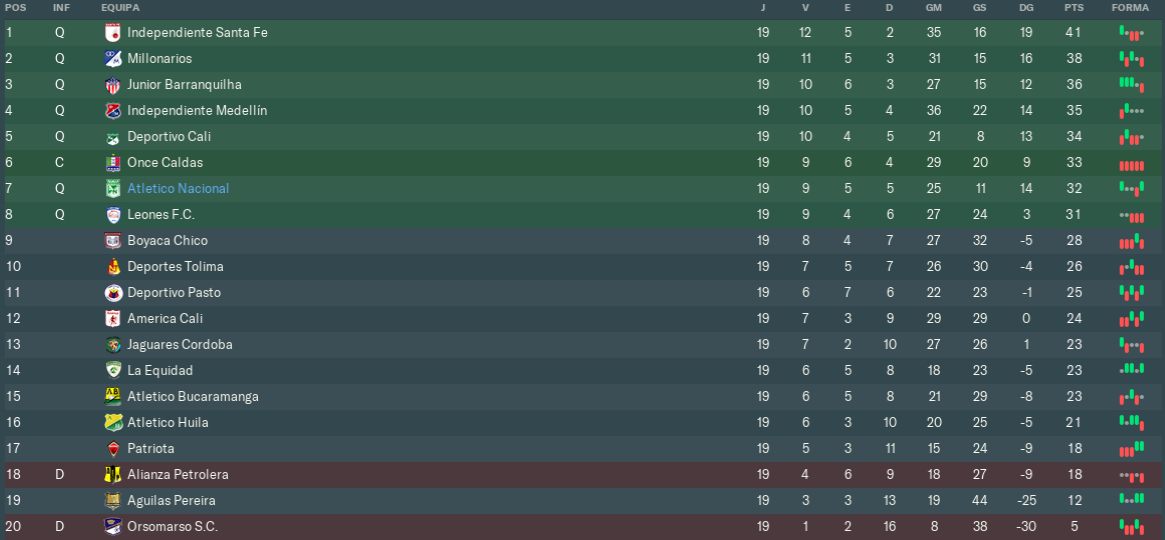
Task: View Patriota recent form indicator
Action: [1132, 449]
